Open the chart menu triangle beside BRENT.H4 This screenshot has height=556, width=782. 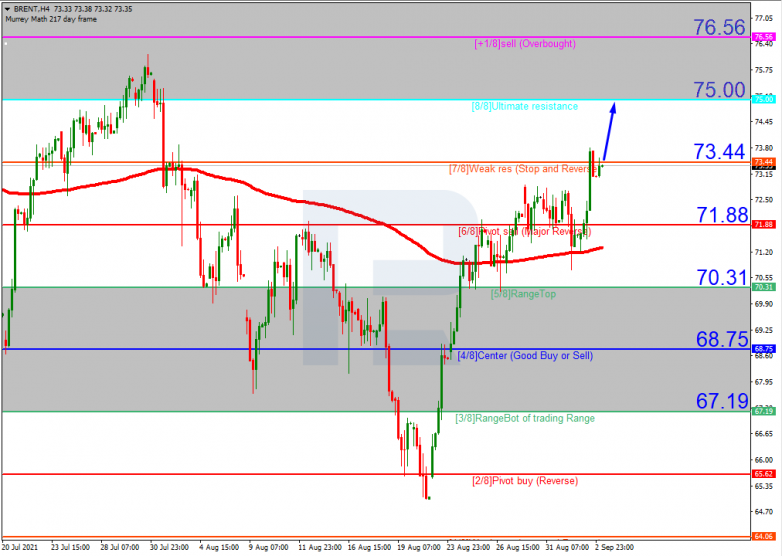tap(7, 9)
